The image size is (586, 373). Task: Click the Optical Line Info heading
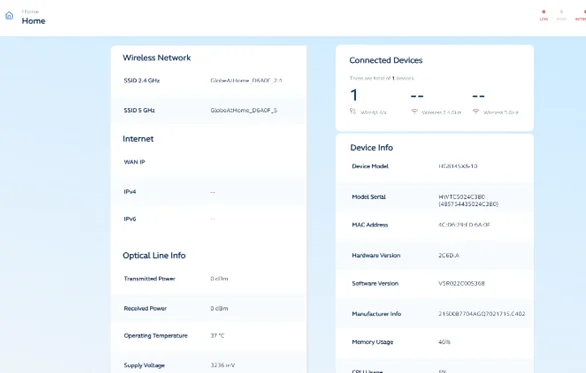coord(154,255)
